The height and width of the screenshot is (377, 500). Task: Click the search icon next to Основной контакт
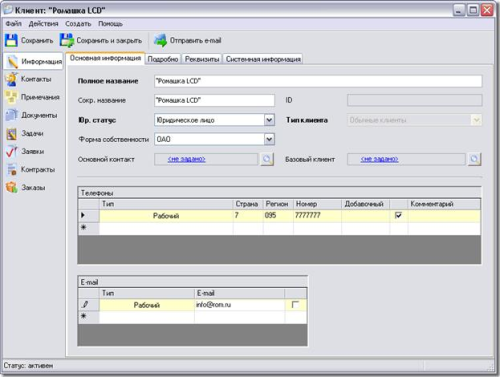point(267,159)
